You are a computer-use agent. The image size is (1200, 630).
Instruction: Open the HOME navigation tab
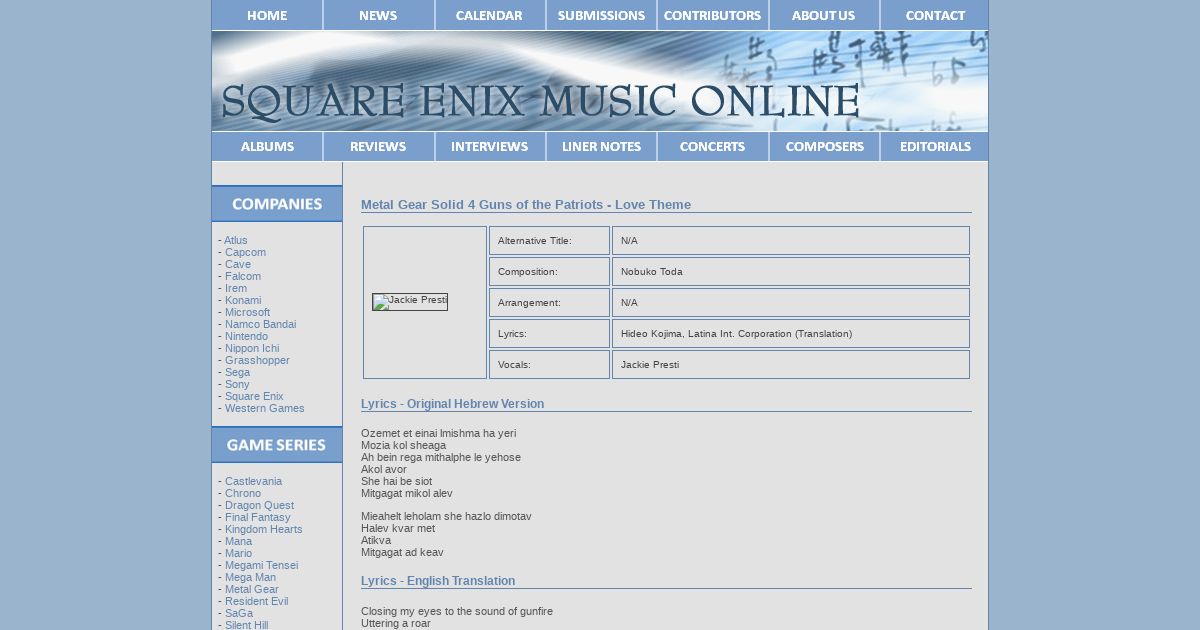267,15
